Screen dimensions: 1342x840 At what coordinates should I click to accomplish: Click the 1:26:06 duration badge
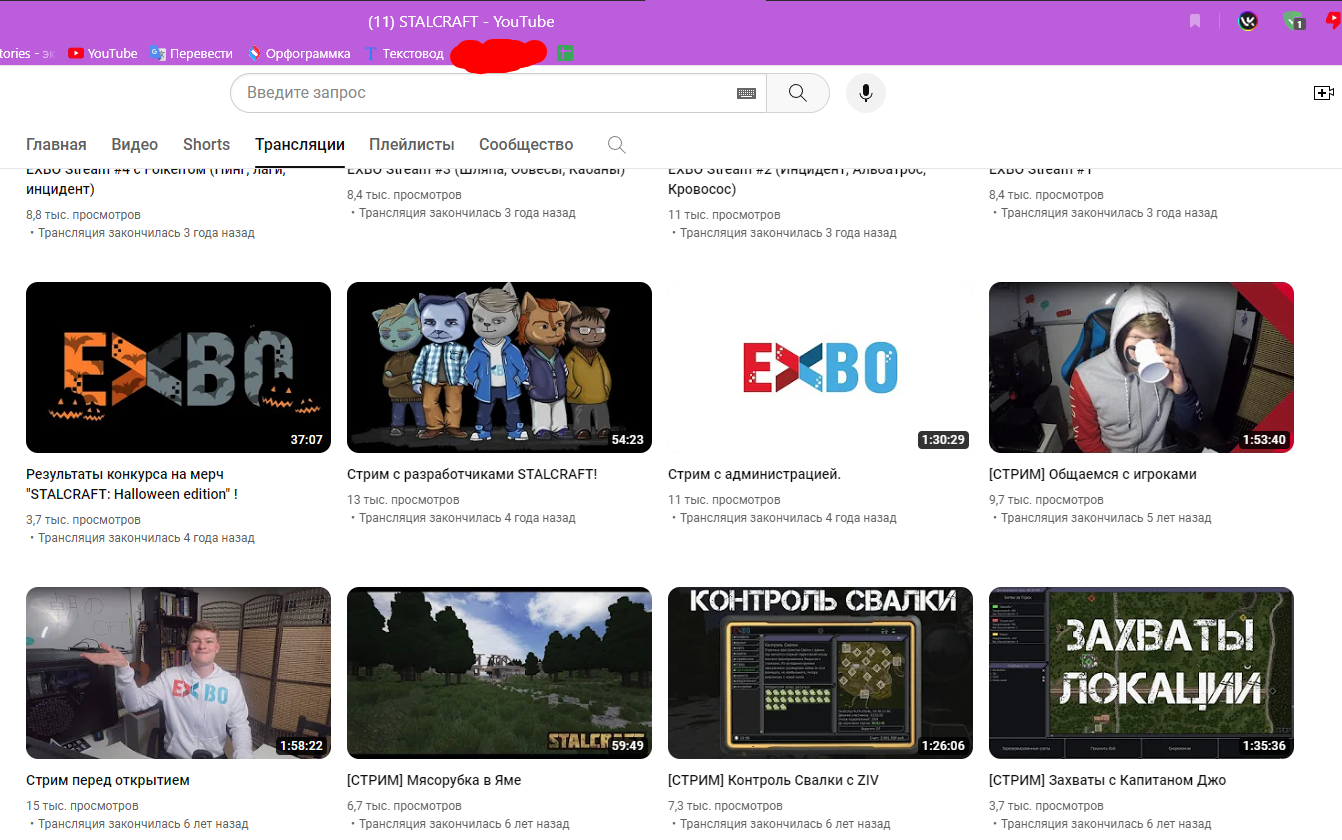tap(943, 746)
